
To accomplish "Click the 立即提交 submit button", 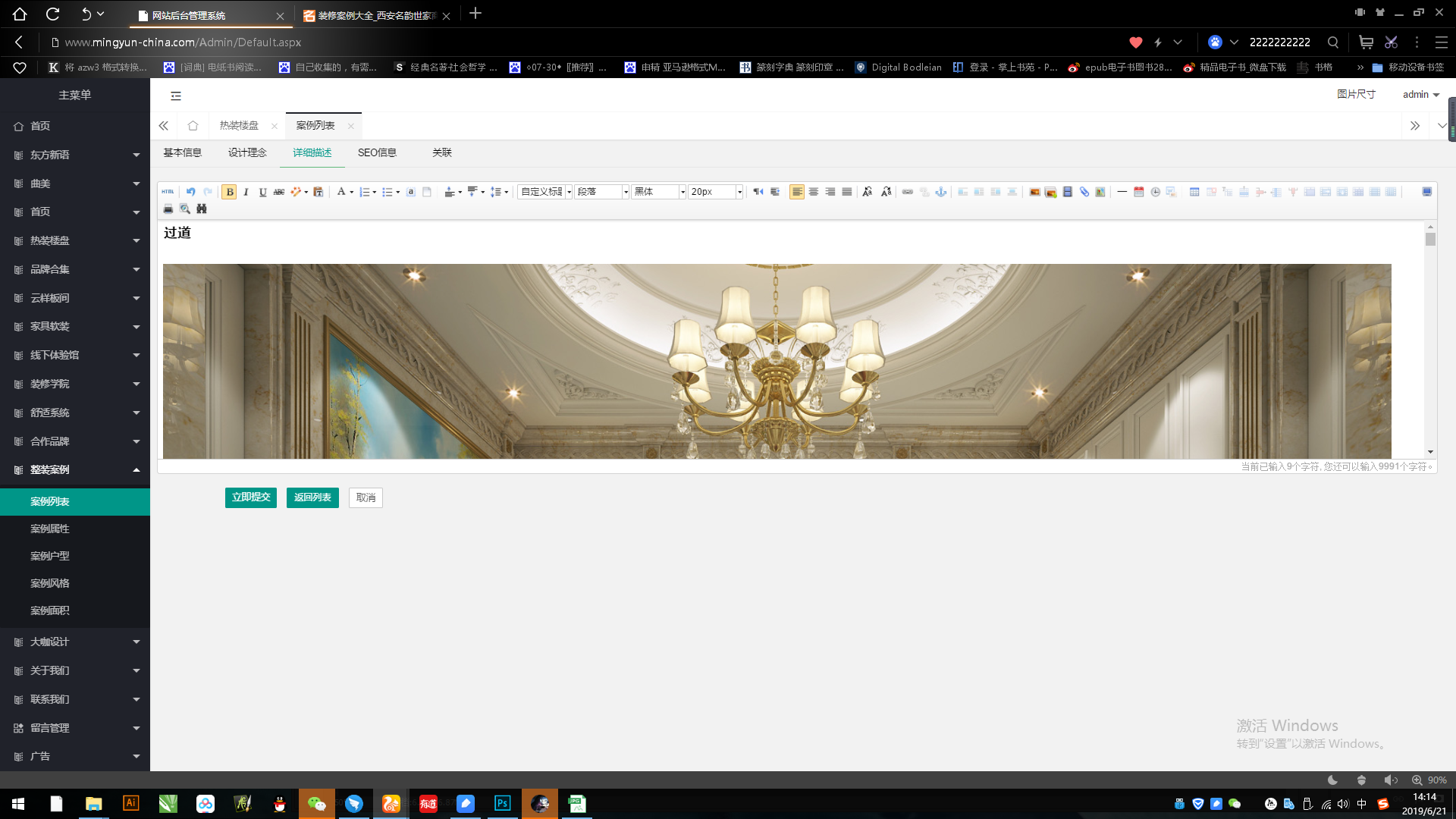I will tap(250, 497).
